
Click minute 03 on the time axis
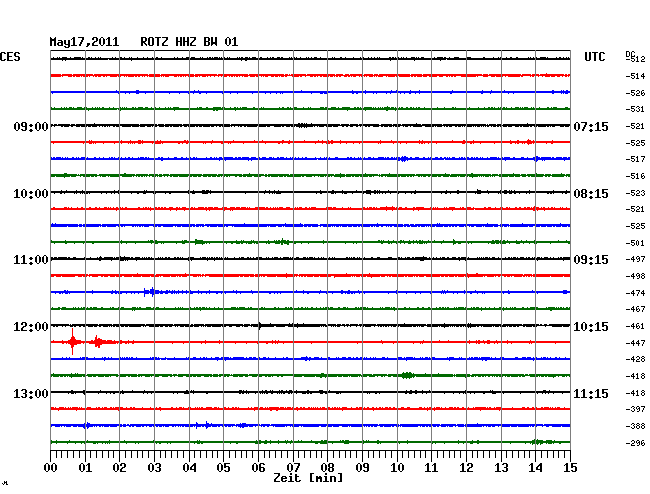(x=155, y=467)
